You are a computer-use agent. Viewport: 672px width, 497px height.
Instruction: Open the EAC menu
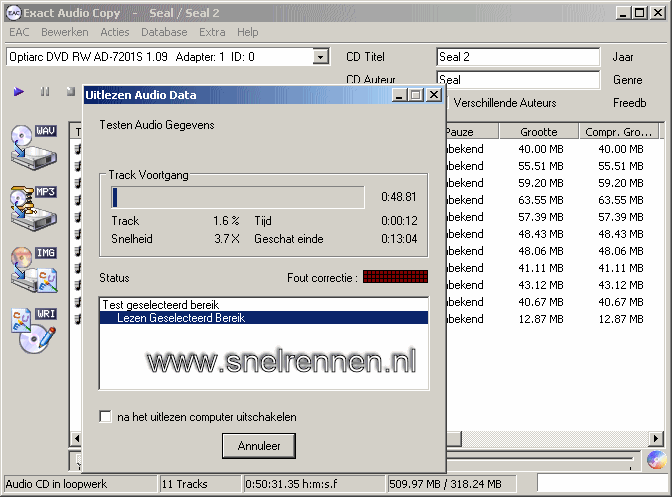click(19, 32)
